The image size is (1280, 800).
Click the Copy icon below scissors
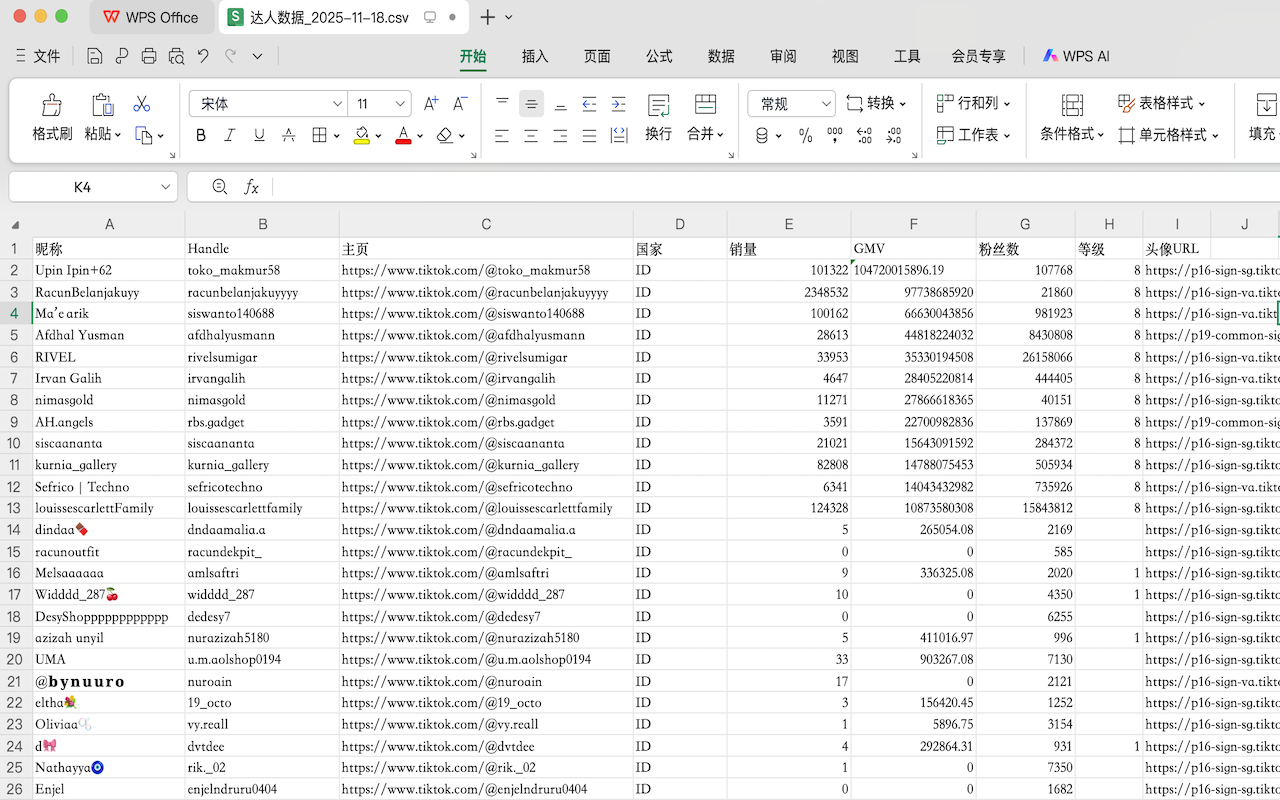(x=144, y=135)
